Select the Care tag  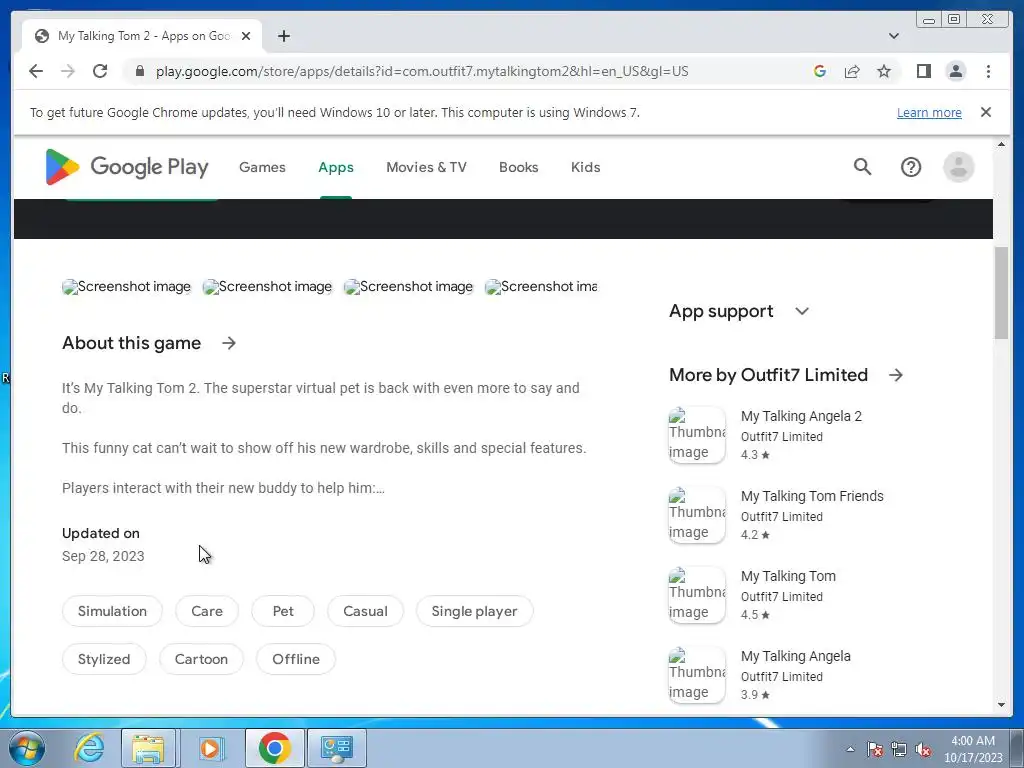pos(206,611)
